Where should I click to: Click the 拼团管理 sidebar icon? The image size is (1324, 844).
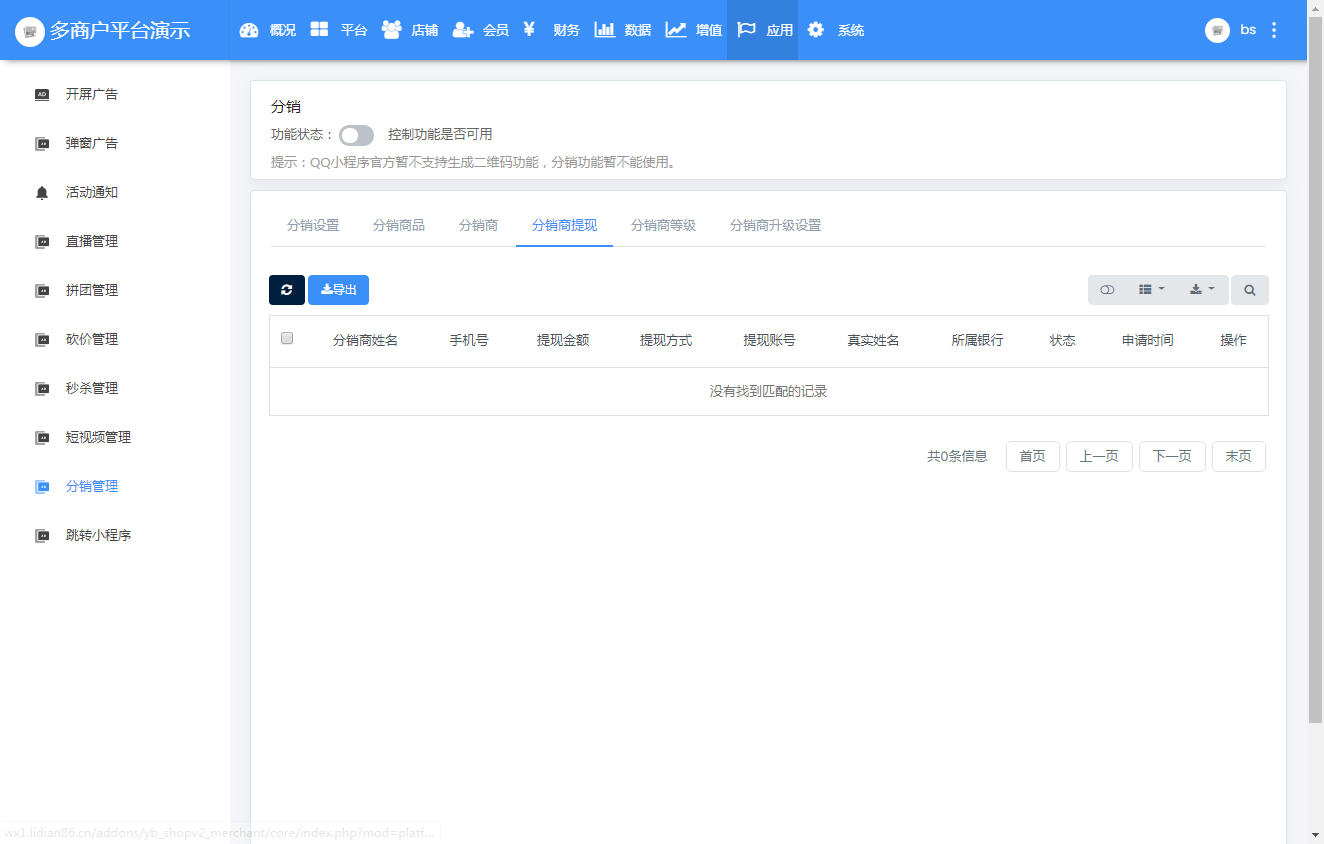42,290
